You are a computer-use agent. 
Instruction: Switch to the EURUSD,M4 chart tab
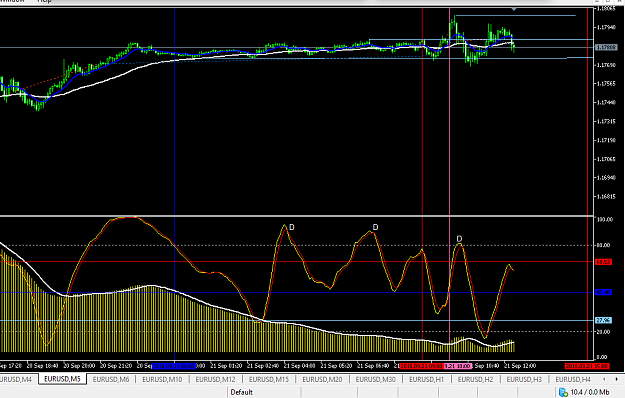click(16, 379)
